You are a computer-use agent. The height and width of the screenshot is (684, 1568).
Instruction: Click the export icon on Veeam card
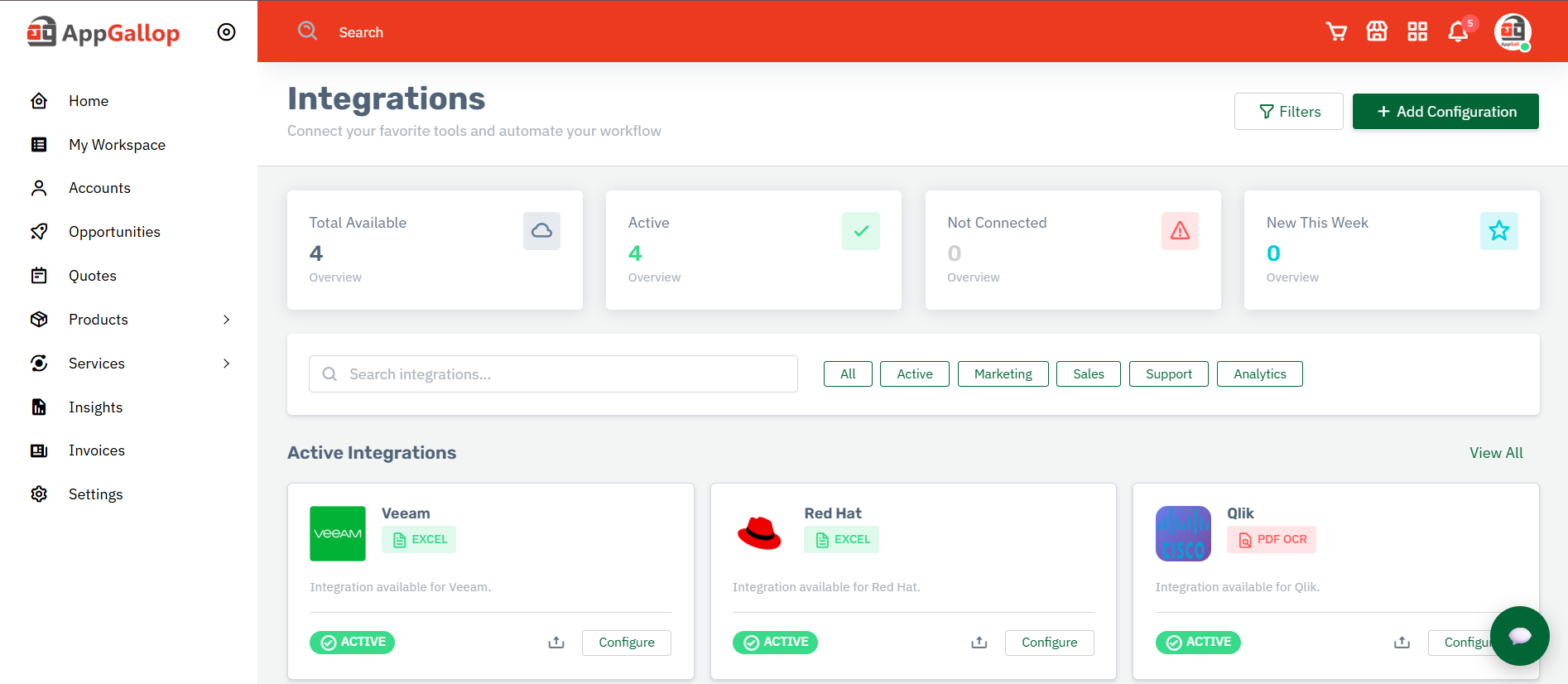tap(556, 643)
